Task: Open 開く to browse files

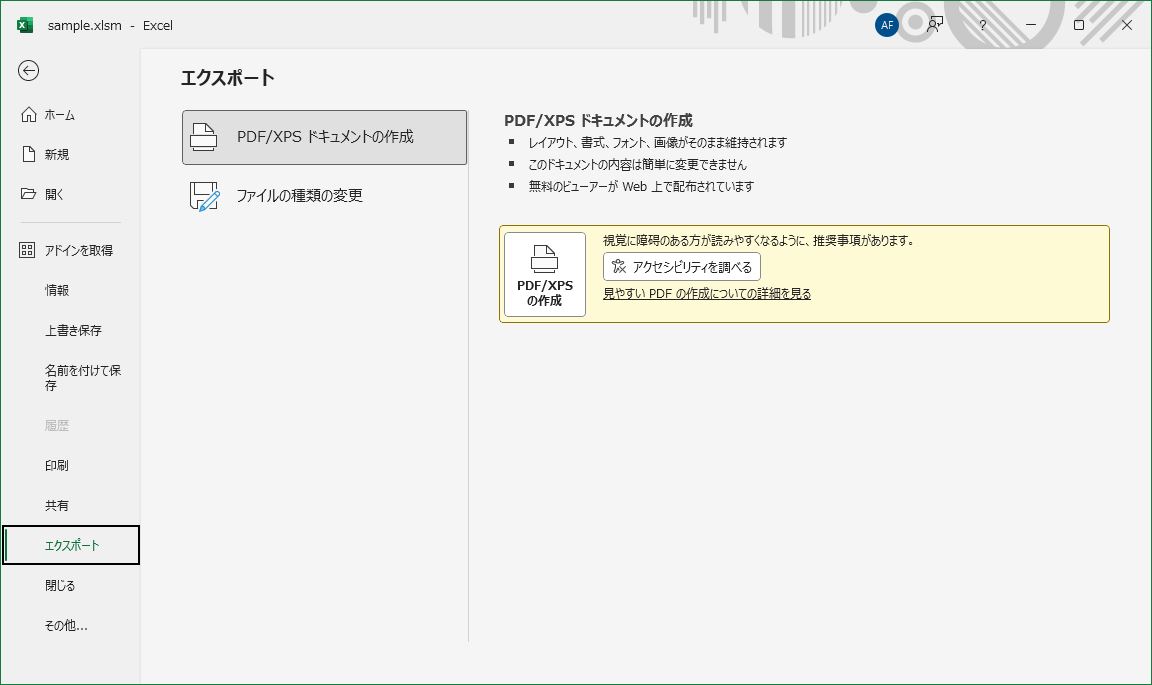Action: (x=60, y=194)
